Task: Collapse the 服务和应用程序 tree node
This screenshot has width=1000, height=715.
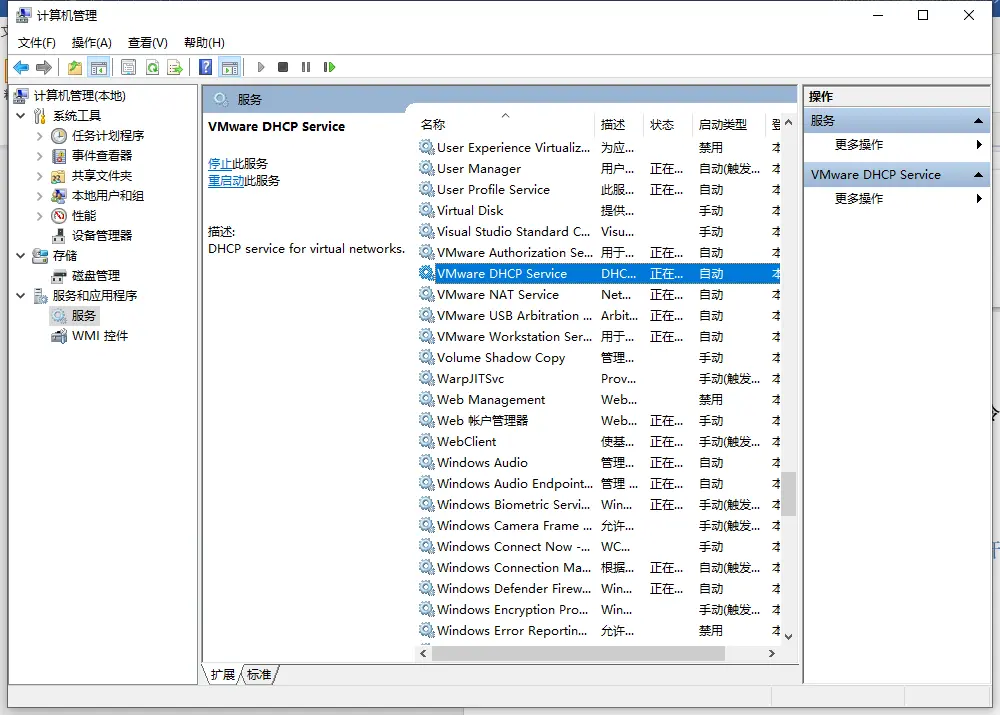Action: tap(20, 295)
